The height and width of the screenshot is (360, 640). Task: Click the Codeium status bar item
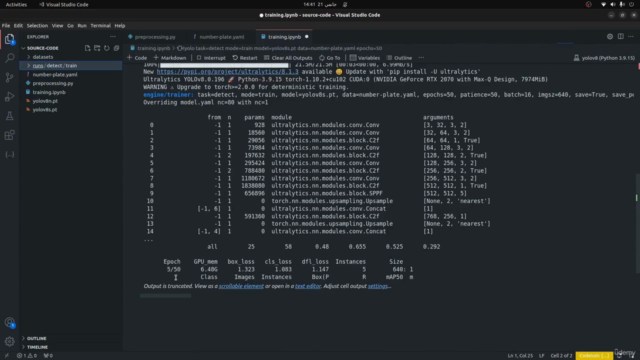click(594, 356)
